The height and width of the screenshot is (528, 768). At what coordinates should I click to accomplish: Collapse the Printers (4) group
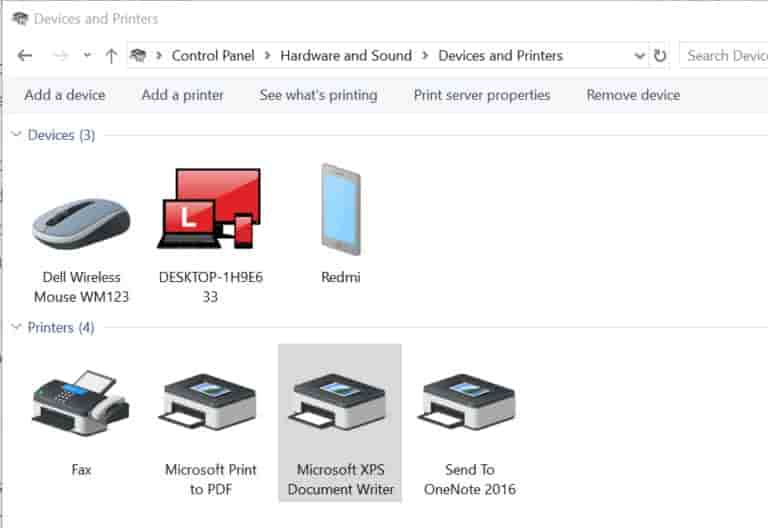[17, 327]
